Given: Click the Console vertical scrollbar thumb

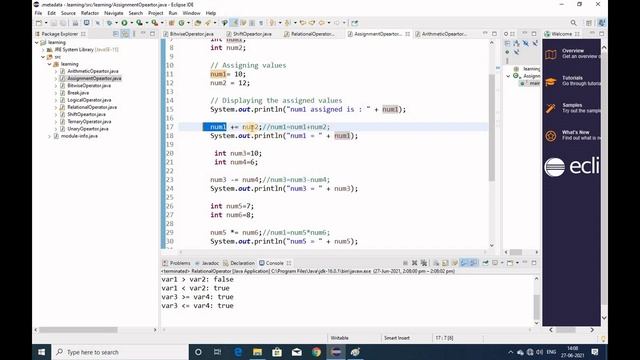Looking at the screenshot, I should (537, 307).
